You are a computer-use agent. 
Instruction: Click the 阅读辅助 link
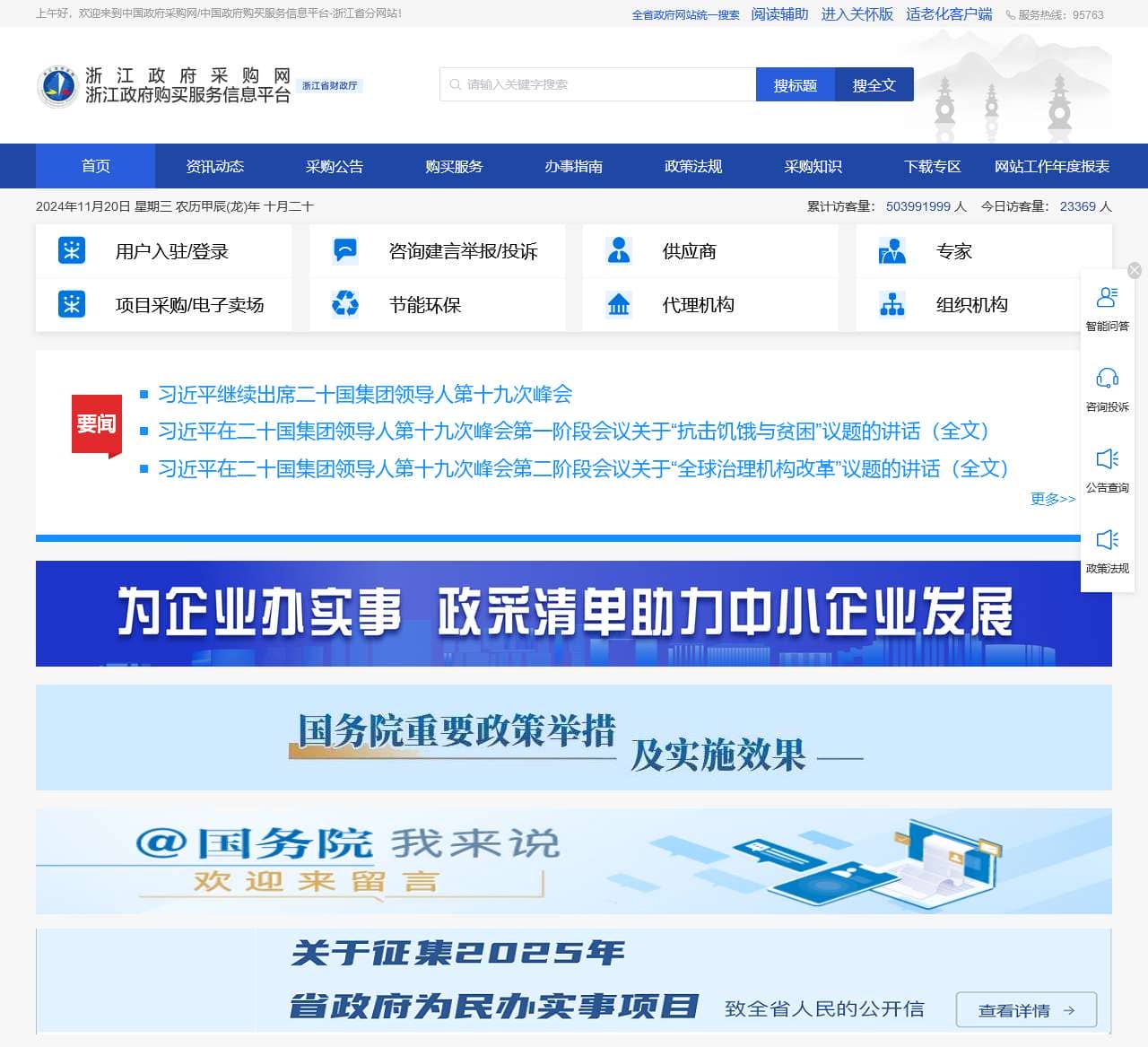tap(780, 14)
